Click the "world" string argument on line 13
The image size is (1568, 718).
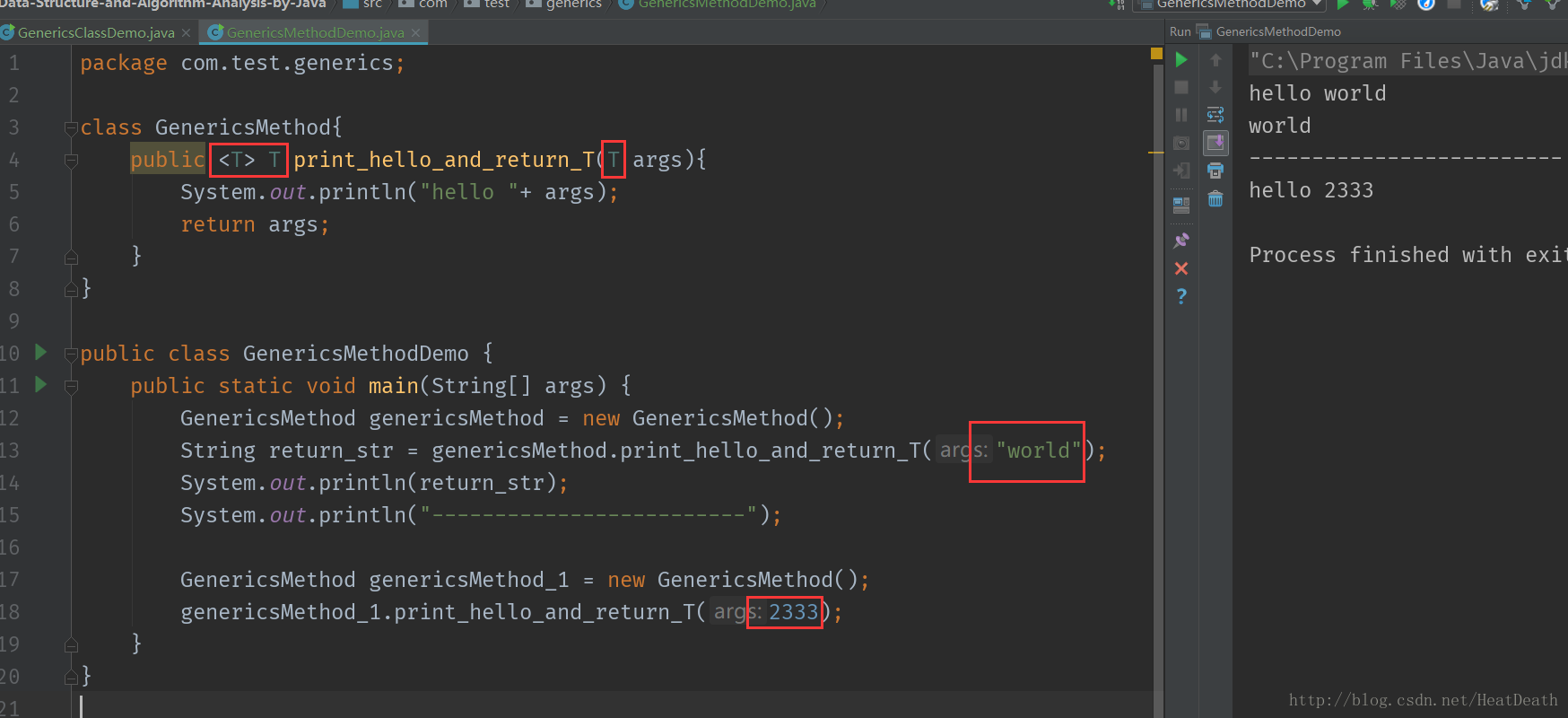[1038, 451]
